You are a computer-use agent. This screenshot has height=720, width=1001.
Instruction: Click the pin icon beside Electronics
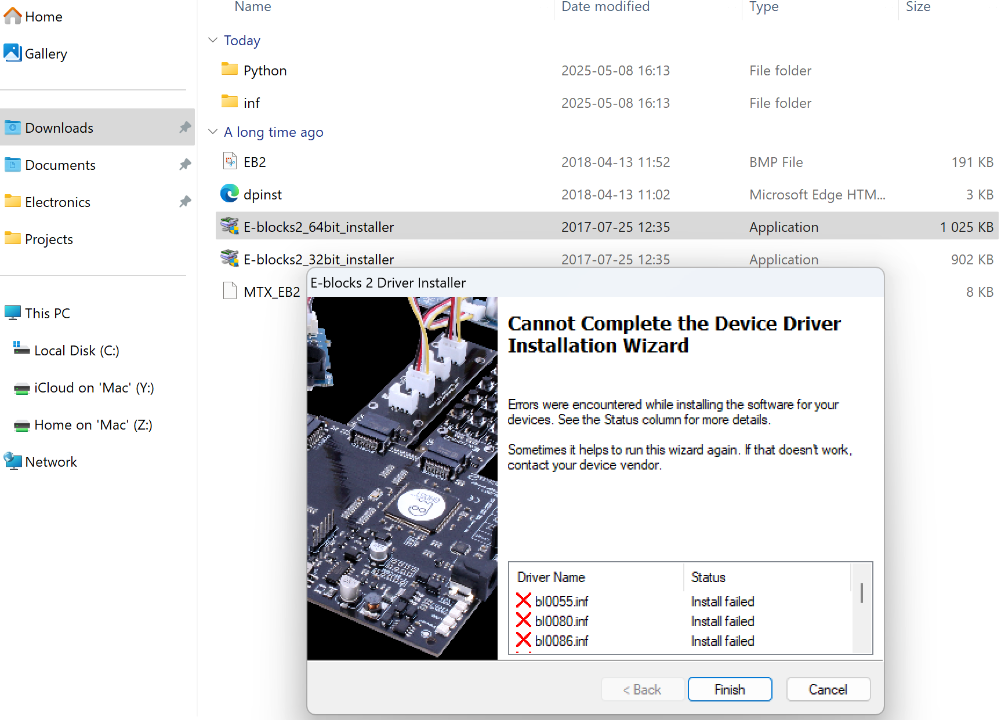[x=184, y=201]
